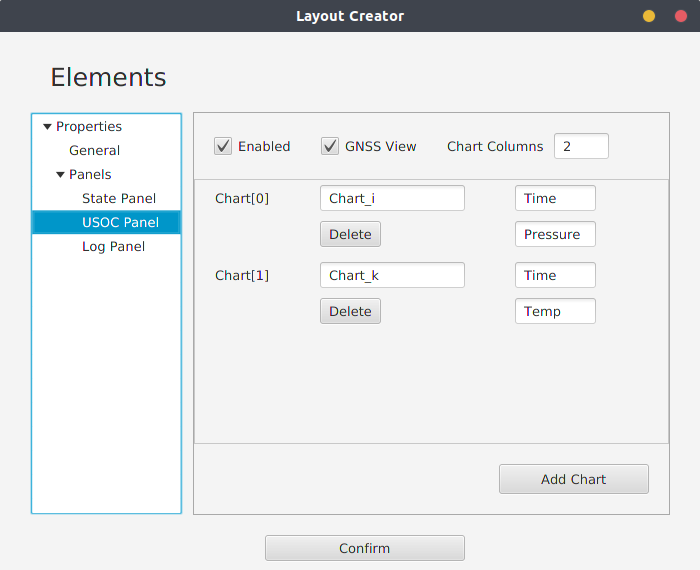Edit the Chart_k name field
Image resolution: width=700 pixels, height=570 pixels.
click(x=392, y=275)
